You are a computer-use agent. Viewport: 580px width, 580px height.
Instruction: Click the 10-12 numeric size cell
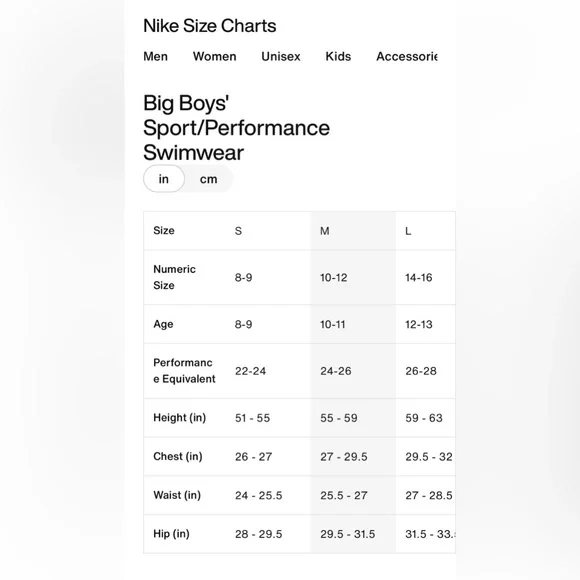pyautogui.click(x=334, y=277)
